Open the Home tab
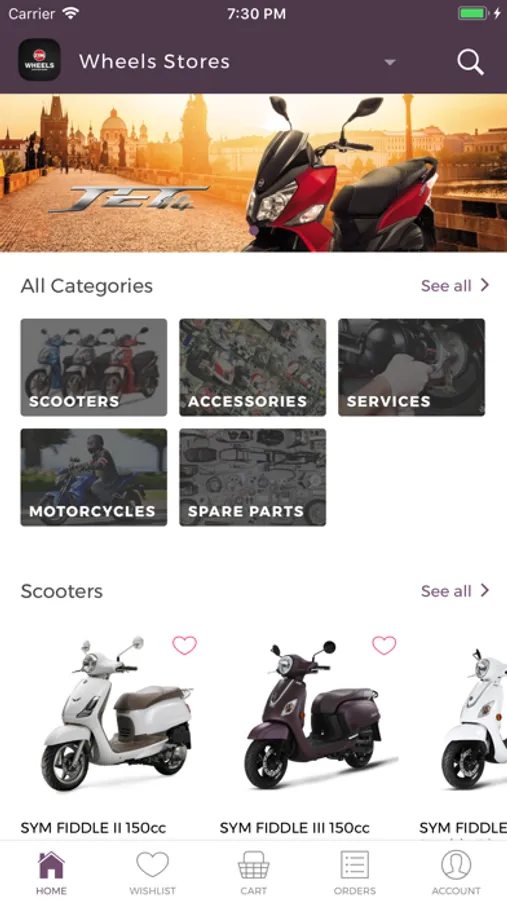 pos(51,873)
